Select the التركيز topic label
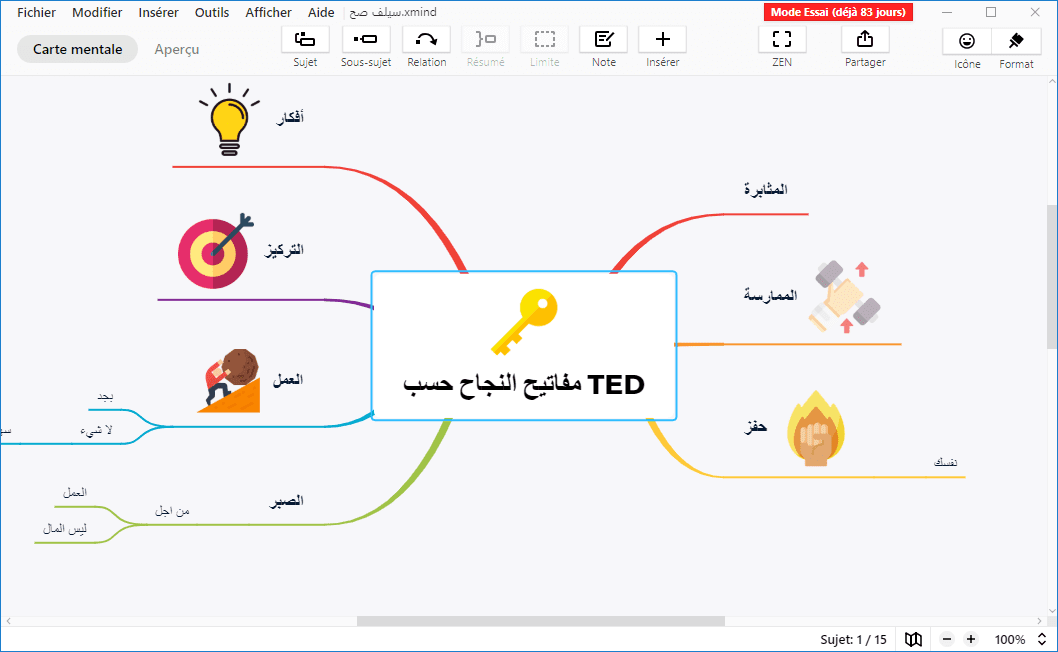Screen dimensions: 1058x652 284,250
